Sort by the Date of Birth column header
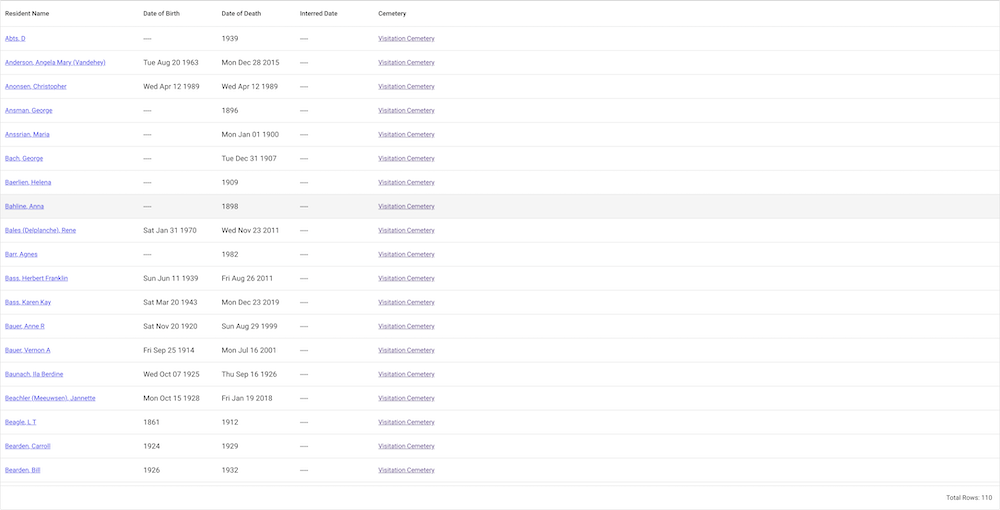 tap(162, 14)
